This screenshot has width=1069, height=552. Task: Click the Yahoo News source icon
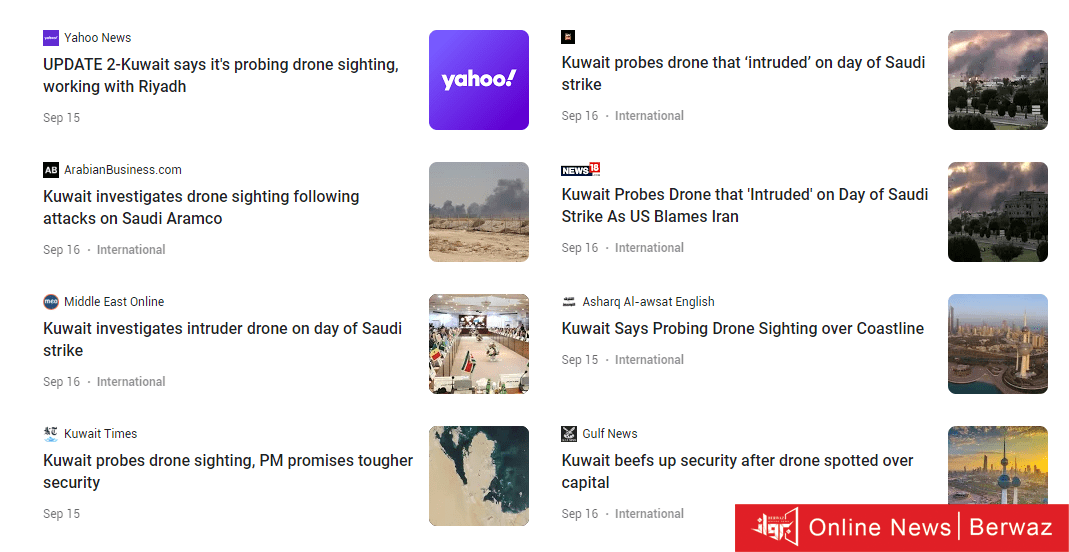51,38
